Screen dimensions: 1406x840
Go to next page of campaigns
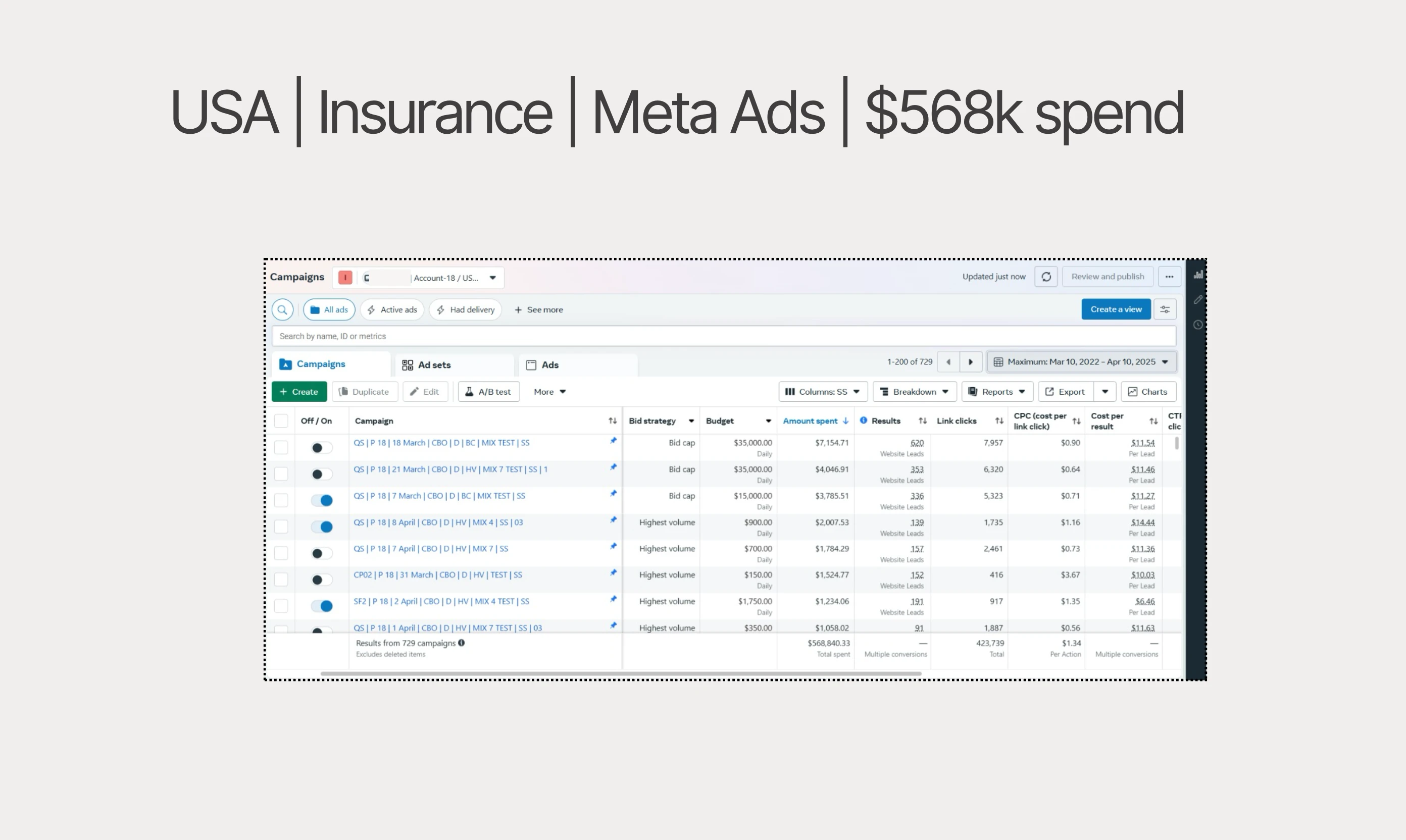tap(970, 362)
